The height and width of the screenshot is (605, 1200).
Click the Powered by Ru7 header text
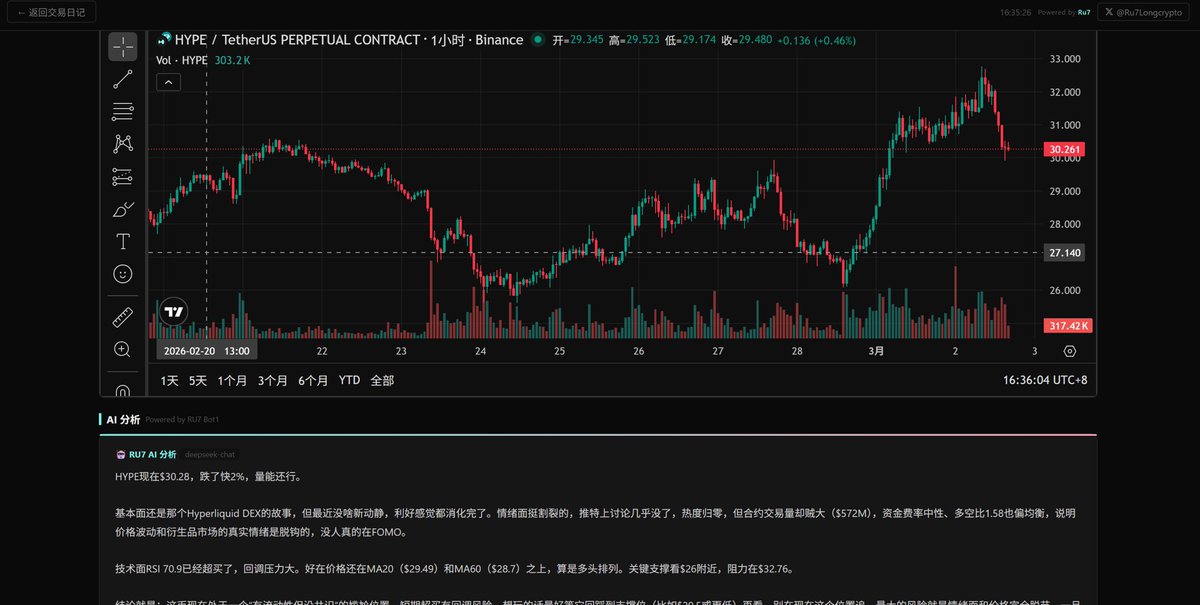click(x=1064, y=13)
